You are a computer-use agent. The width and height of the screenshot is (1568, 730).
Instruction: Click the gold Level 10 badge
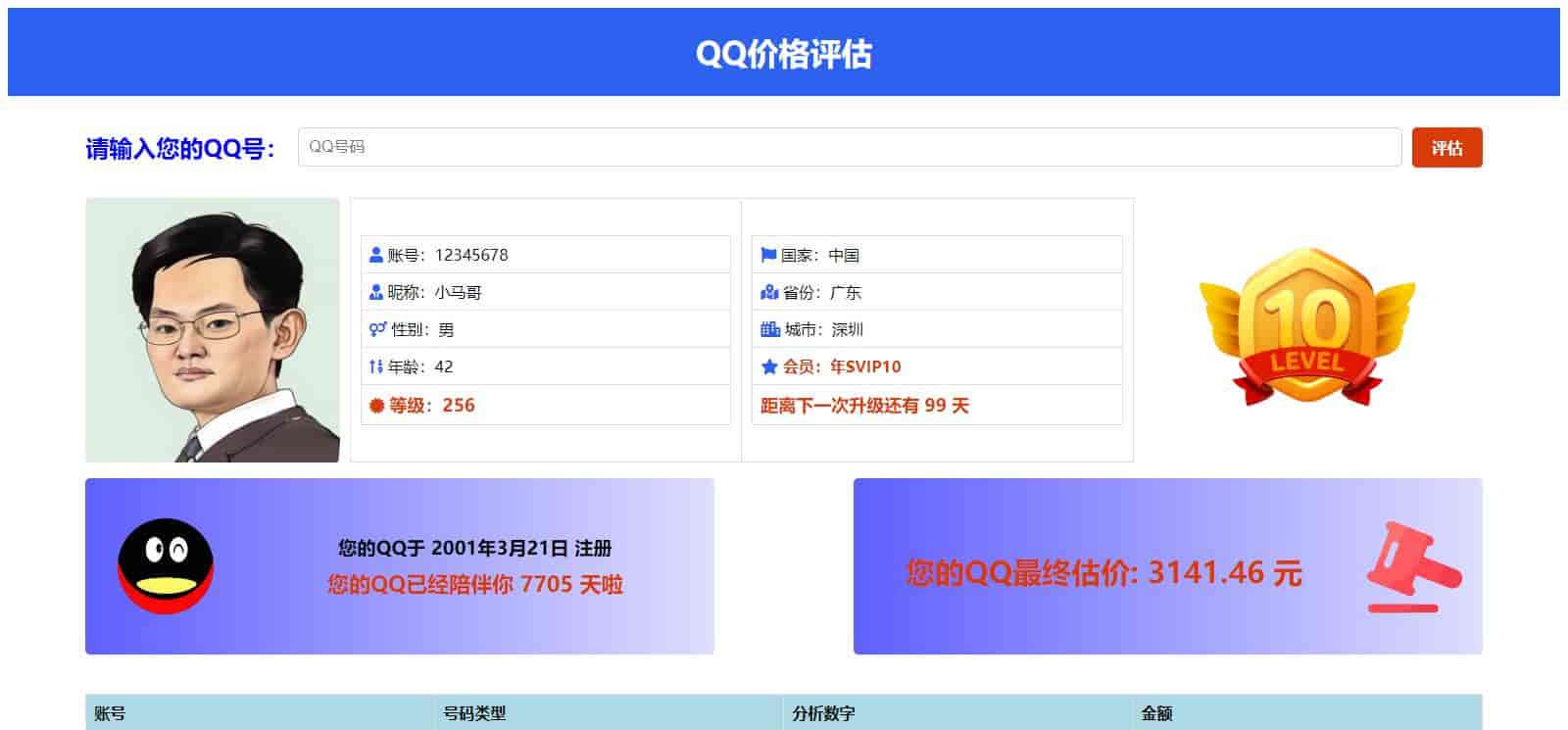coord(1307,327)
